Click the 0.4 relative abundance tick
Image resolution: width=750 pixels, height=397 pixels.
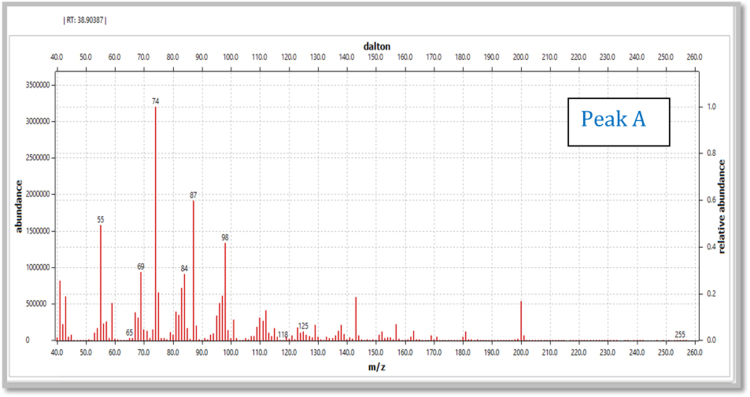click(711, 247)
